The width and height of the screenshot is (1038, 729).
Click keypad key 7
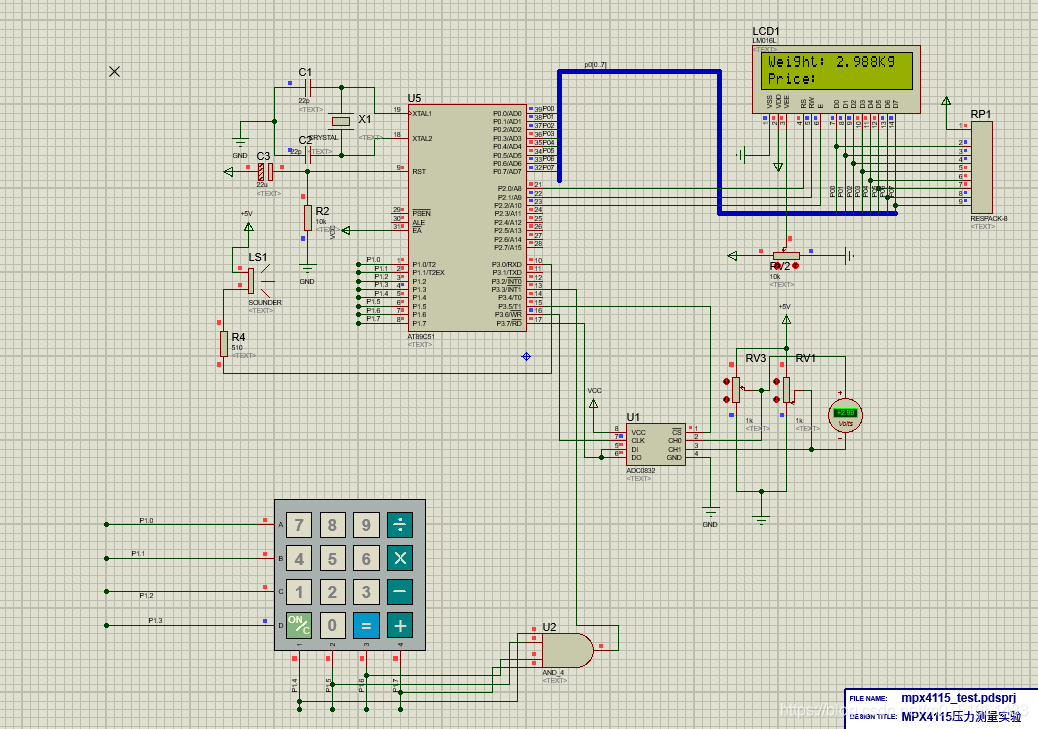click(299, 525)
